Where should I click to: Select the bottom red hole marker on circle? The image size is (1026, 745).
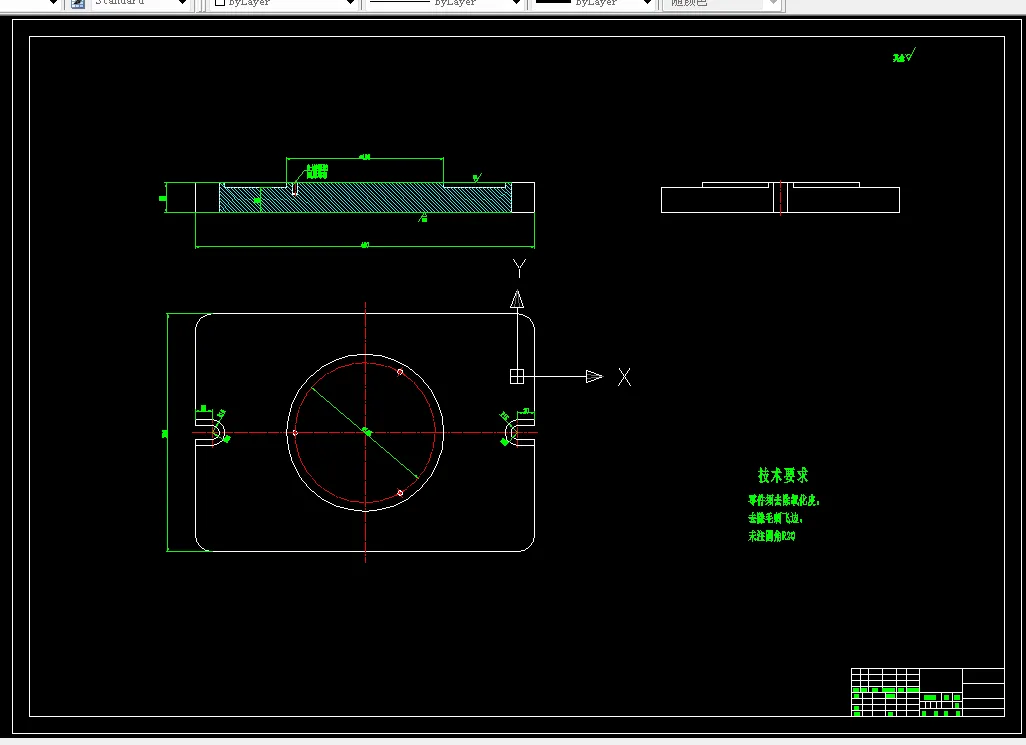click(400, 493)
